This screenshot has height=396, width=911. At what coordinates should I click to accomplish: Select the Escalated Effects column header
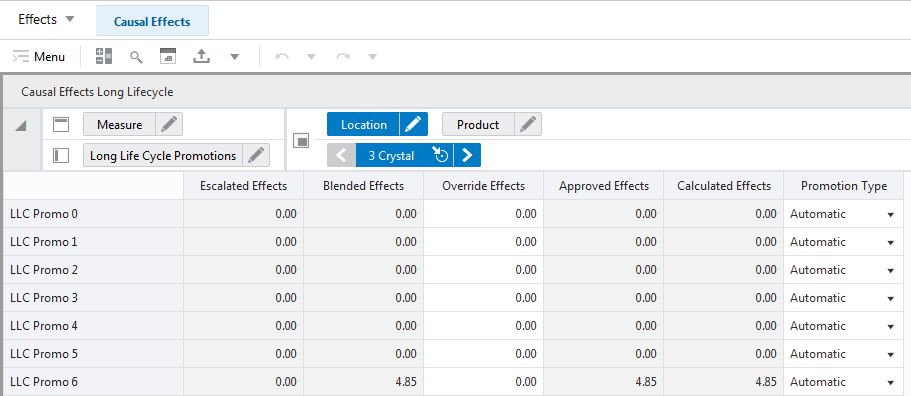pos(243,186)
